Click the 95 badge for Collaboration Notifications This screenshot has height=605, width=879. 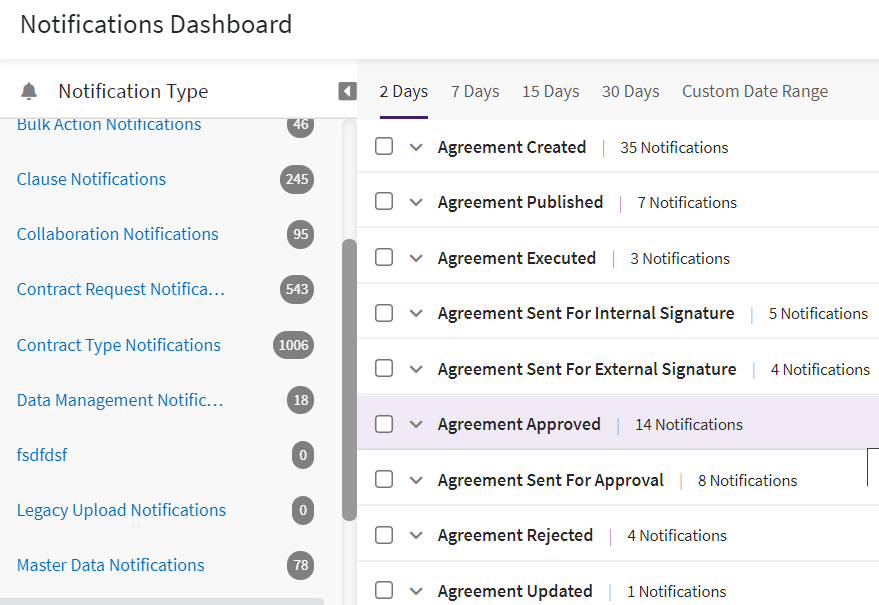pyautogui.click(x=300, y=235)
